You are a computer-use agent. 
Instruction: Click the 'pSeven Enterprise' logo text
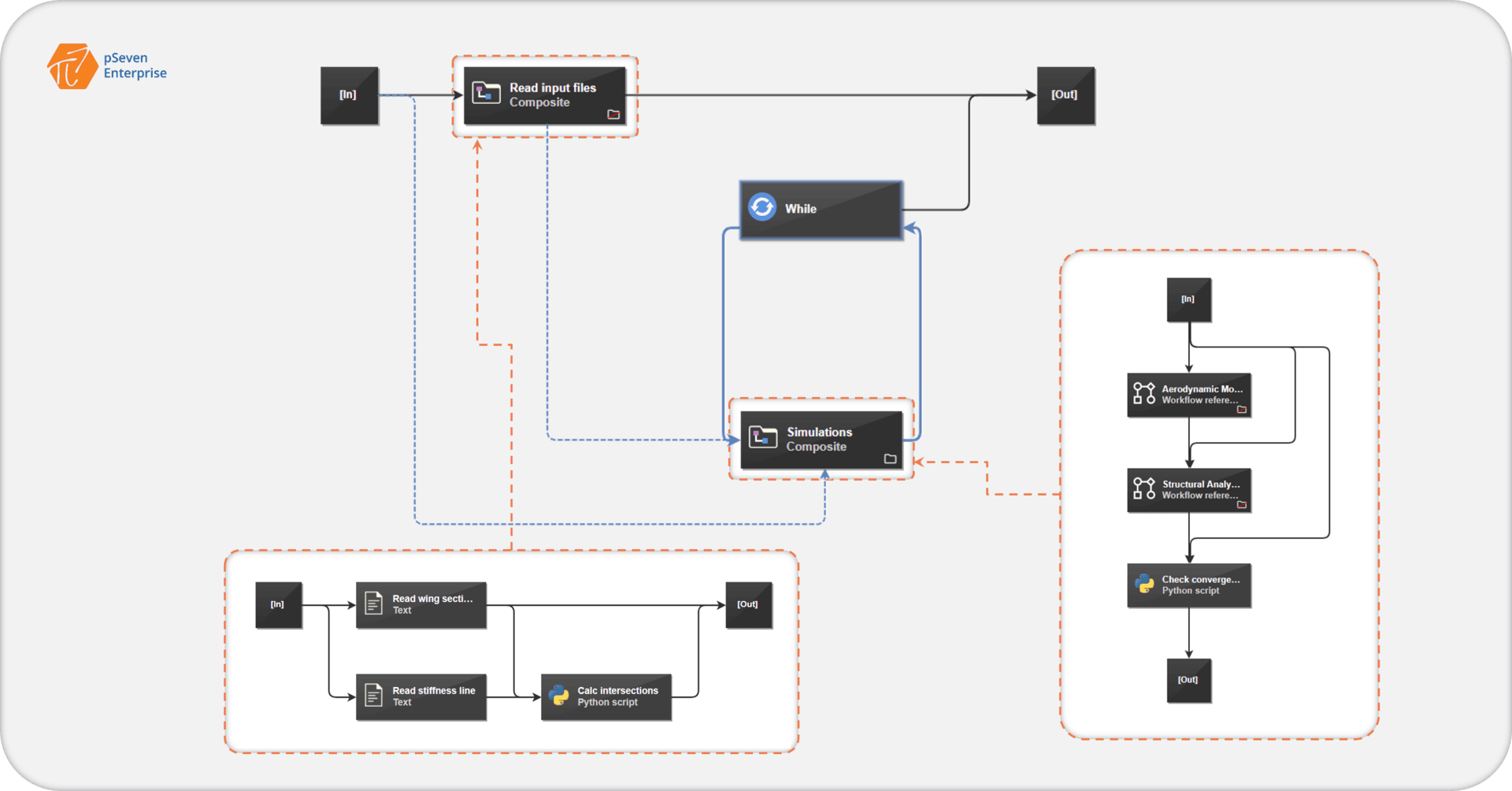point(135,65)
